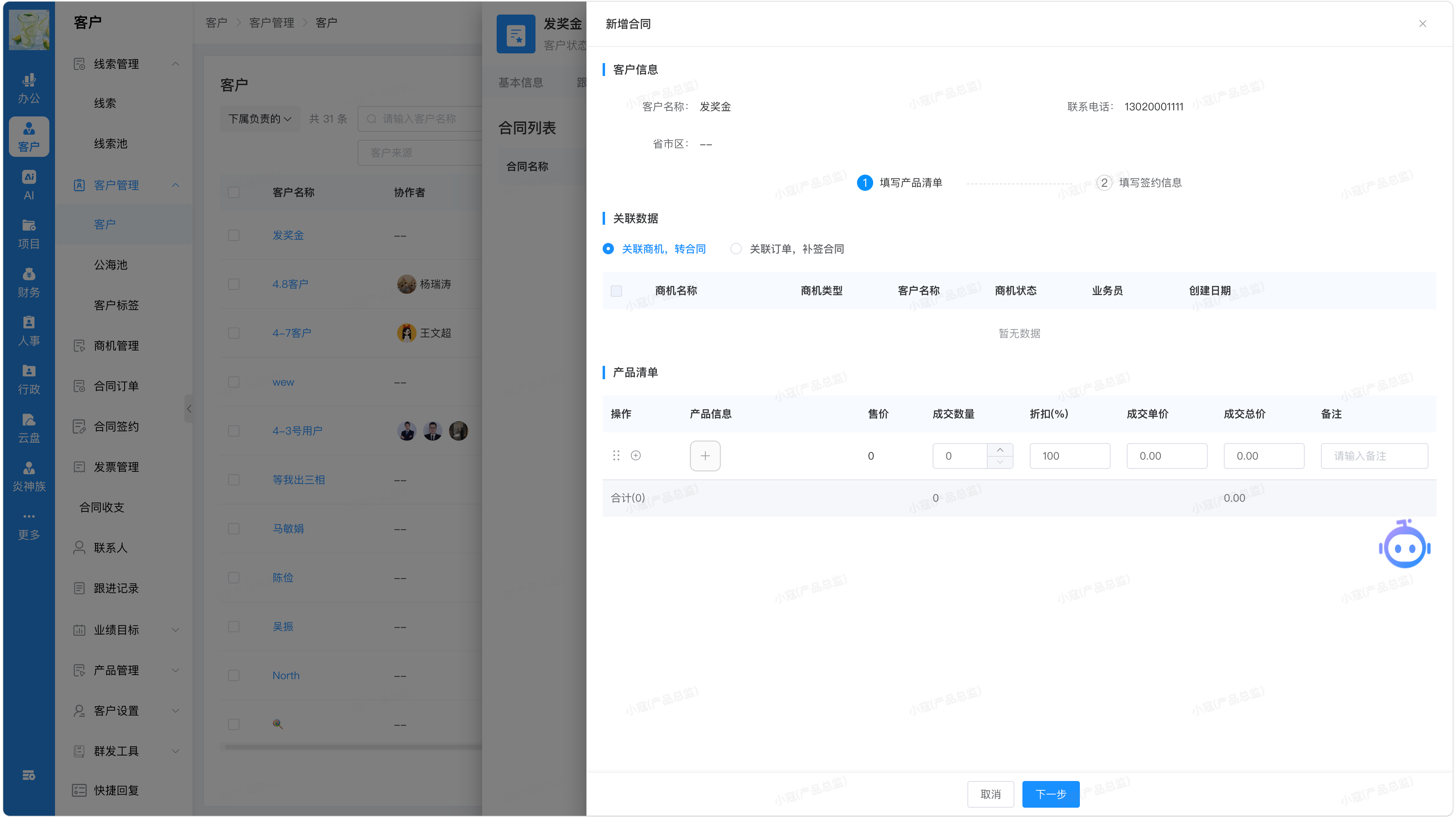Select 关联订单，补签合同 radio option
This screenshot has height=819, width=1456.
point(736,249)
